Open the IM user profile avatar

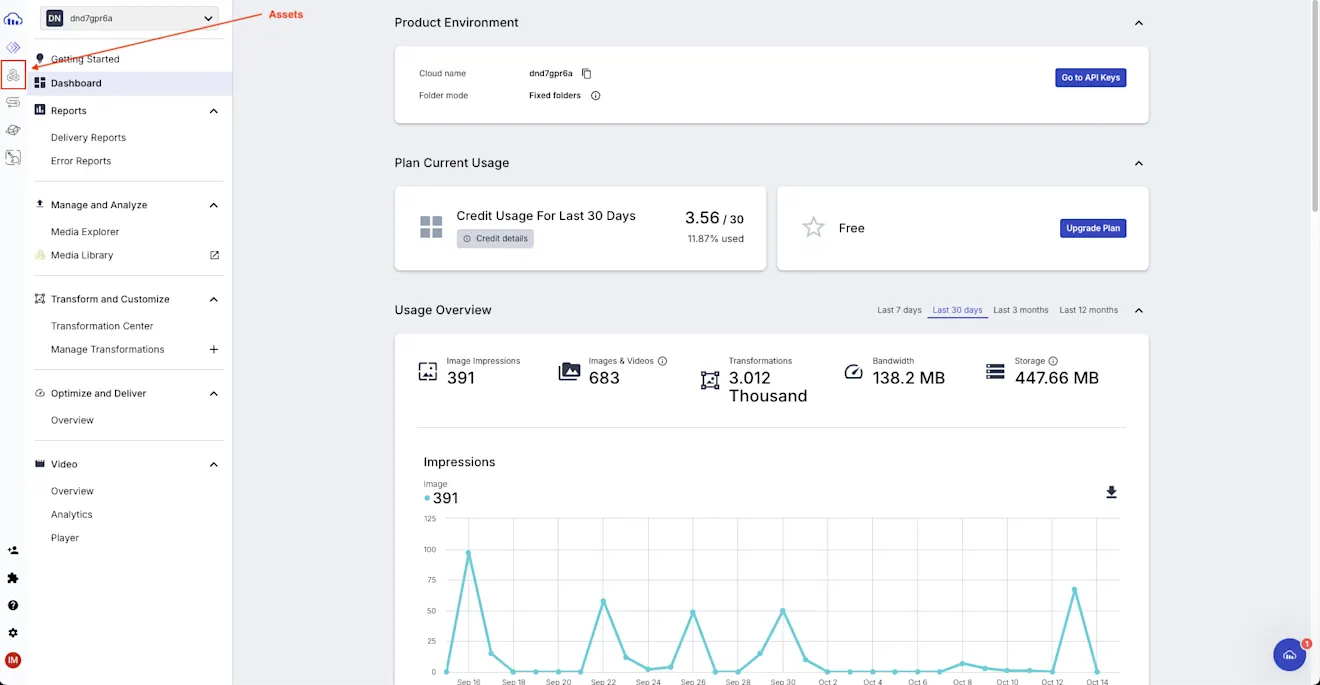pos(13,660)
